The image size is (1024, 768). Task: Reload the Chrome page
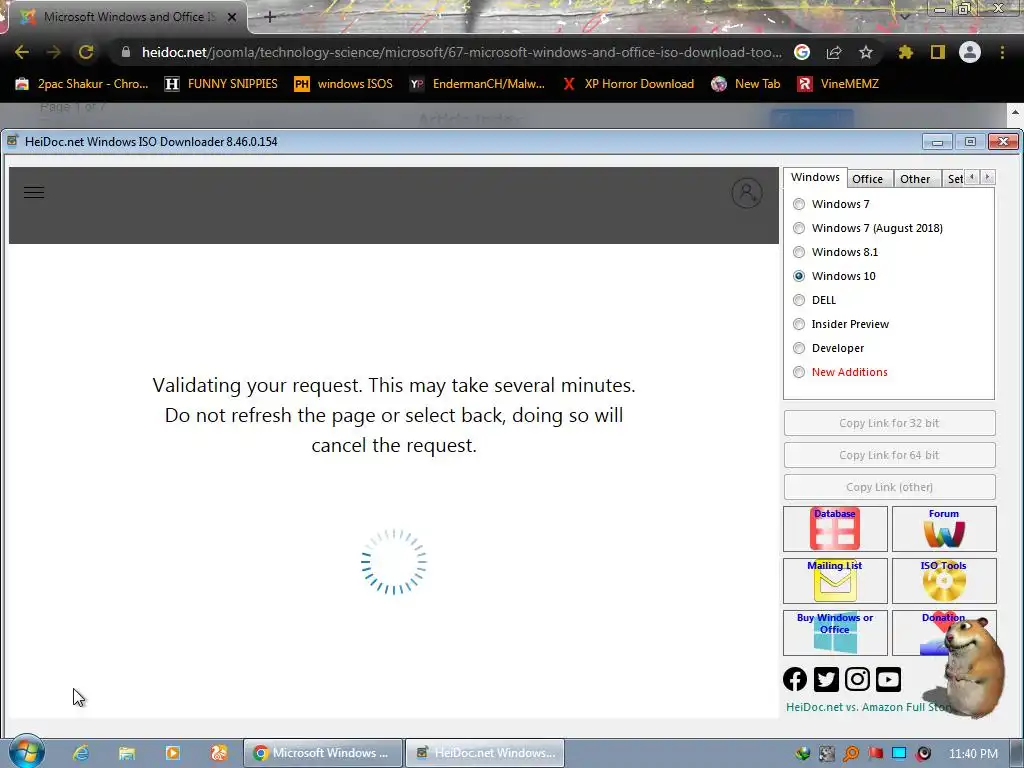86,52
